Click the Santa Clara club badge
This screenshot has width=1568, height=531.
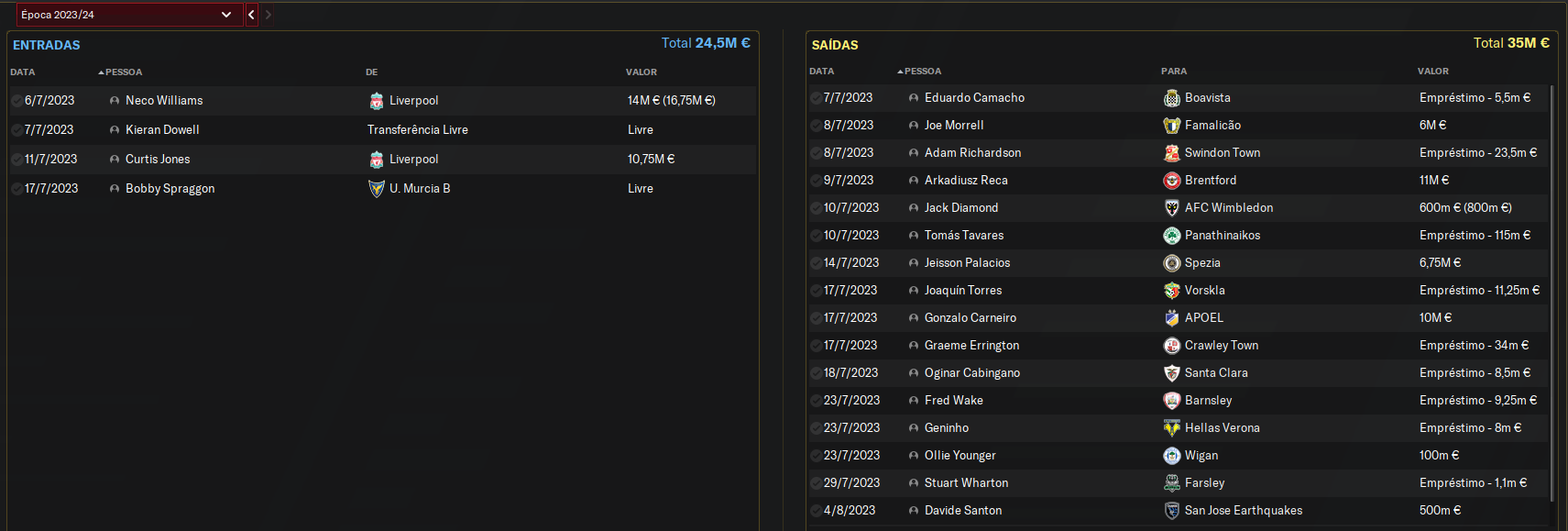point(1171,373)
